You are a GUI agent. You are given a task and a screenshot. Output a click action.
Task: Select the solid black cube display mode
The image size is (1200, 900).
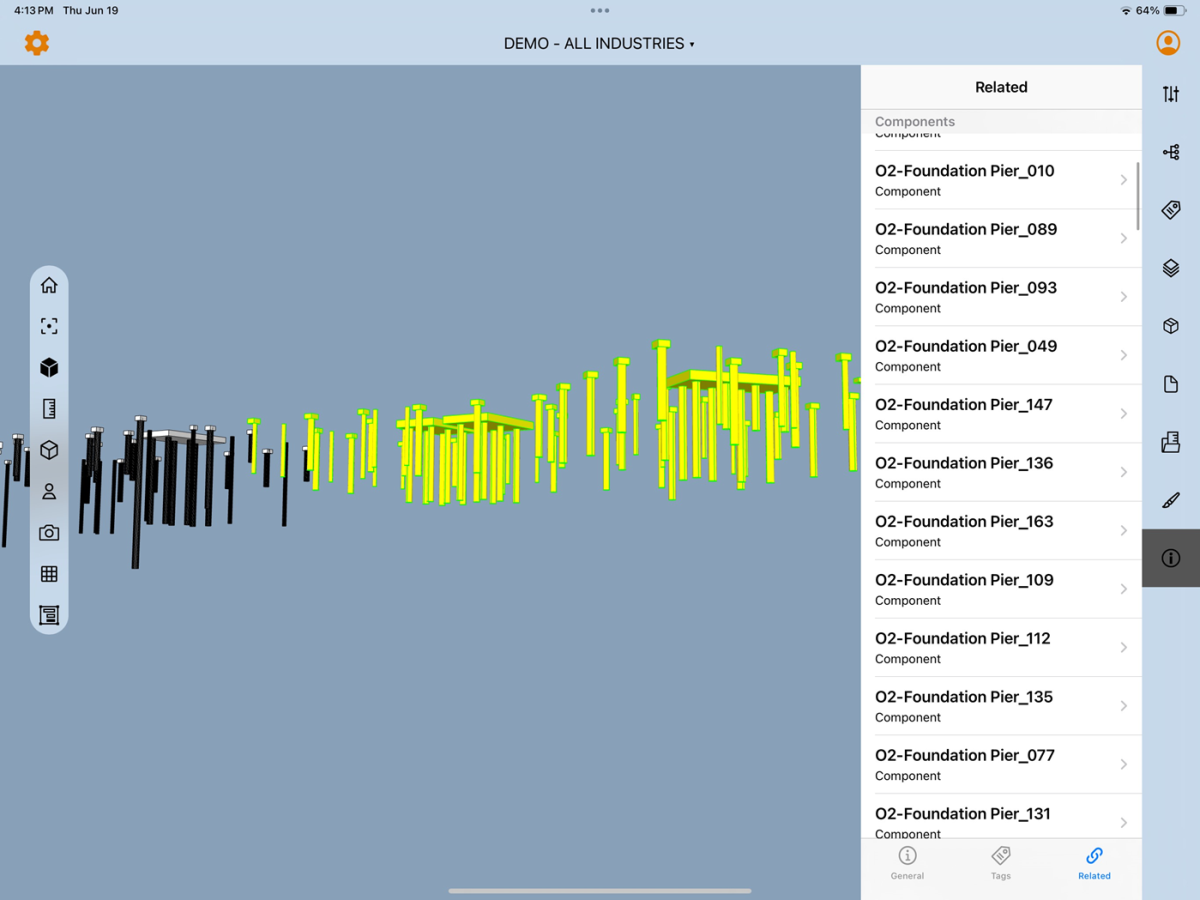coord(49,368)
